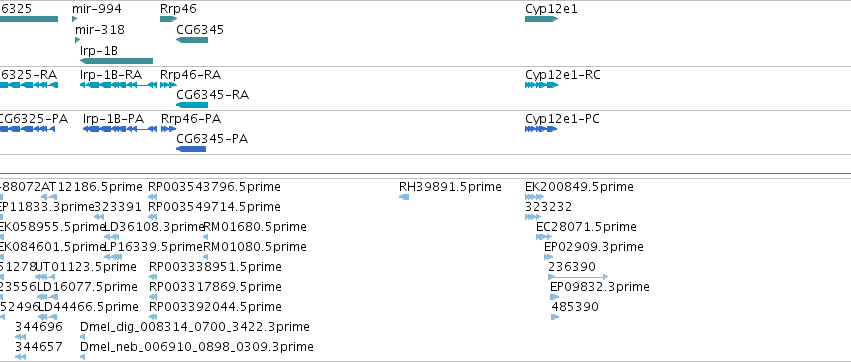The height and width of the screenshot is (362, 851).
Task: Click the Rrp46 gene arrow glyph
Action: click(x=168, y=20)
